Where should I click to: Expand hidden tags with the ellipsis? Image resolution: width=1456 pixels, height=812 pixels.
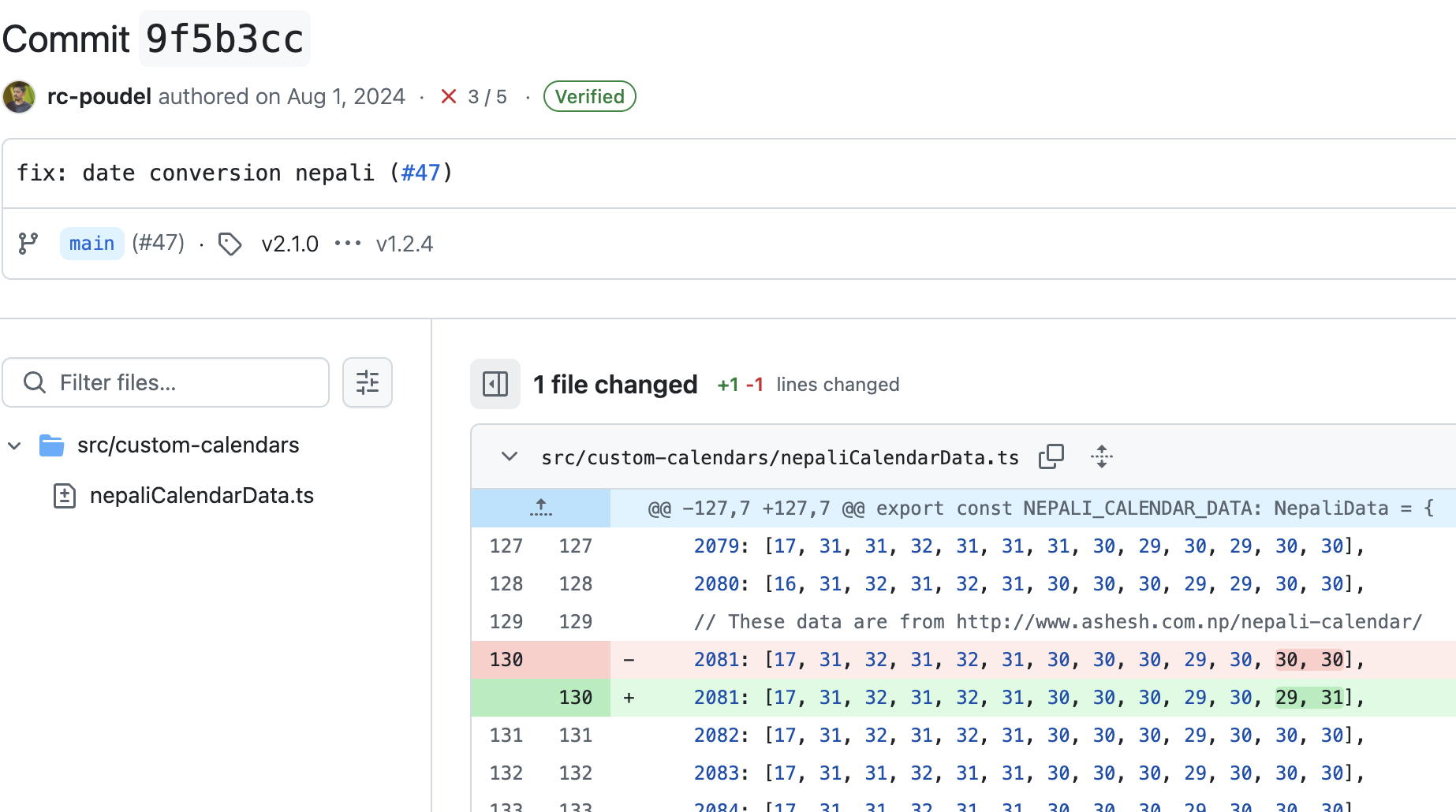click(347, 244)
